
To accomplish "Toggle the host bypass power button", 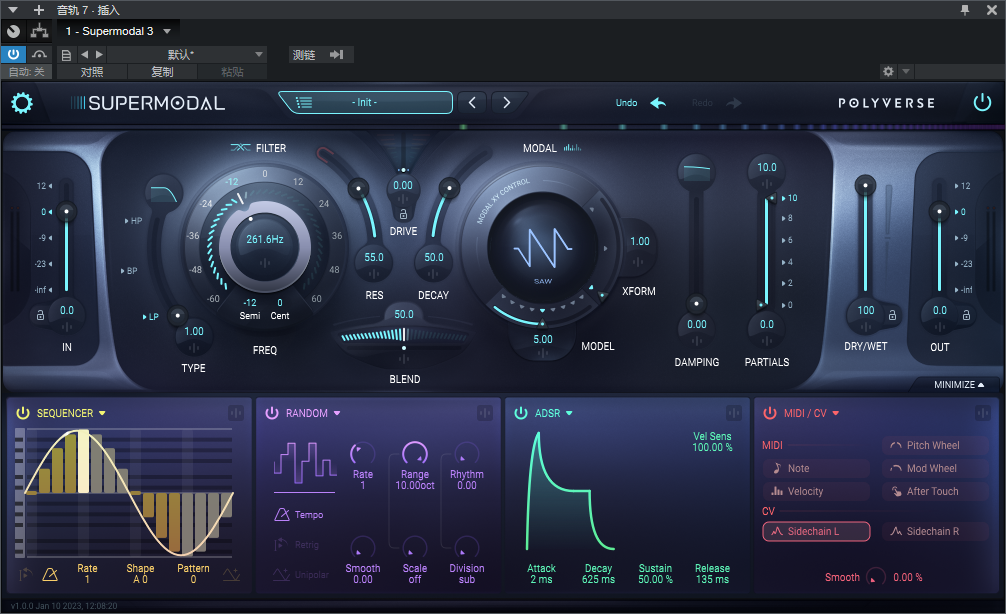I will click(13, 55).
